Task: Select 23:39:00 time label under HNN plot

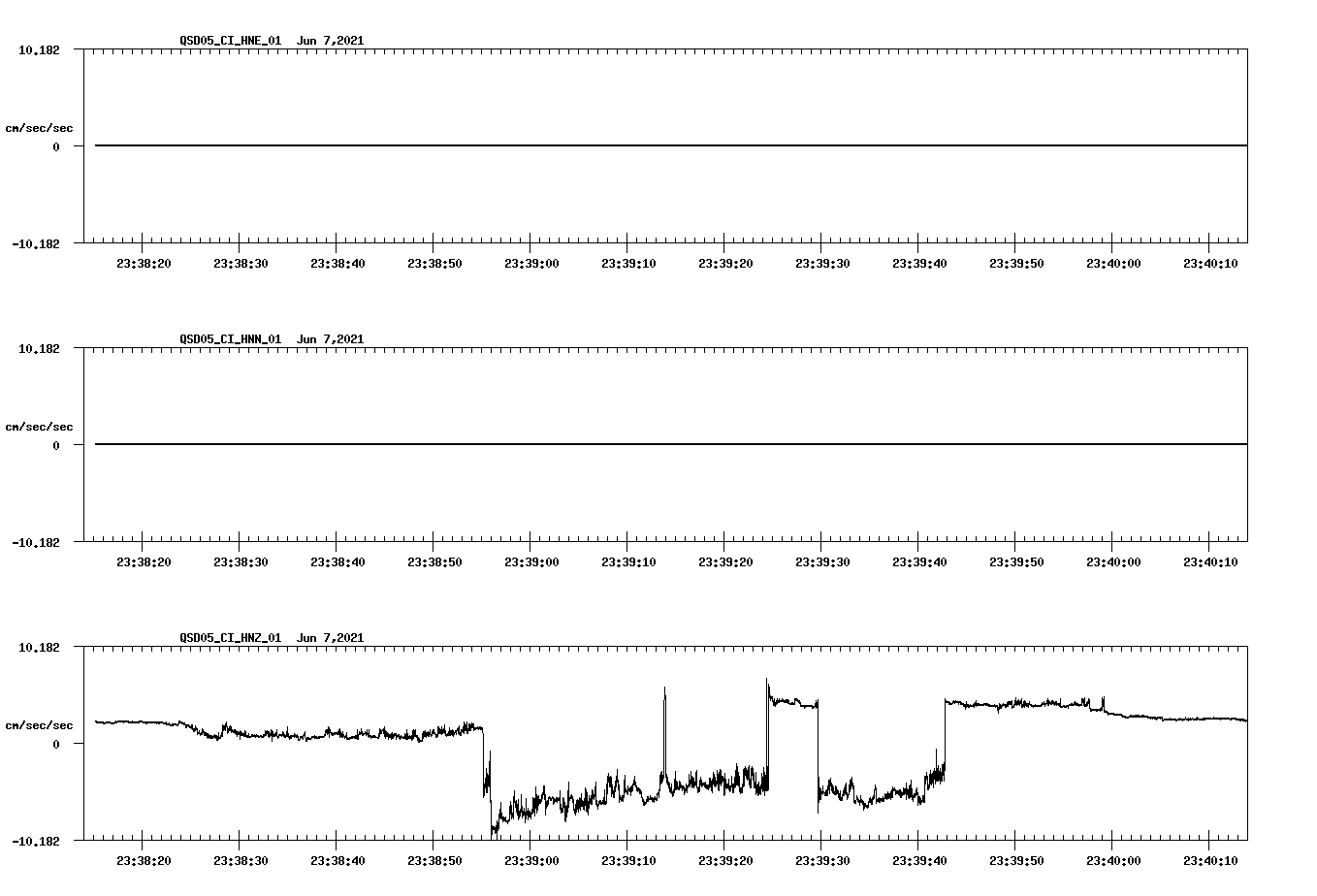Action: (531, 562)
